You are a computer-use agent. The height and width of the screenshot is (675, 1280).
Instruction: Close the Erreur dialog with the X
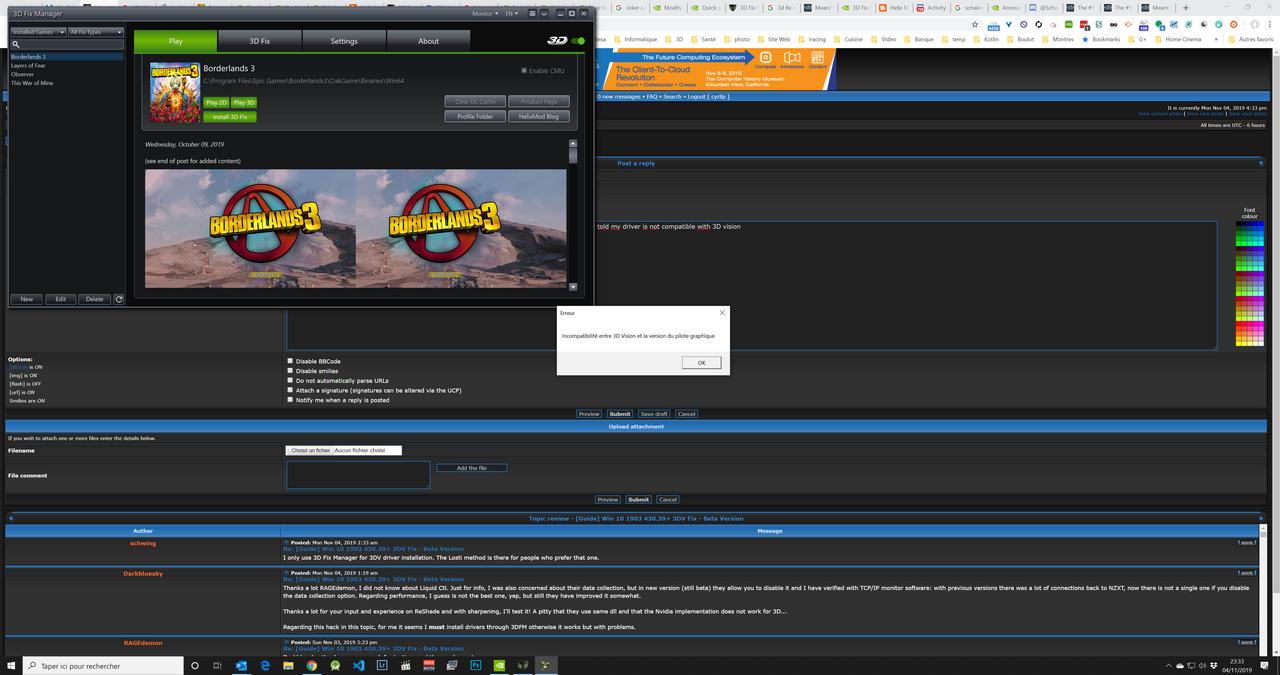click(x=722, y=313)
